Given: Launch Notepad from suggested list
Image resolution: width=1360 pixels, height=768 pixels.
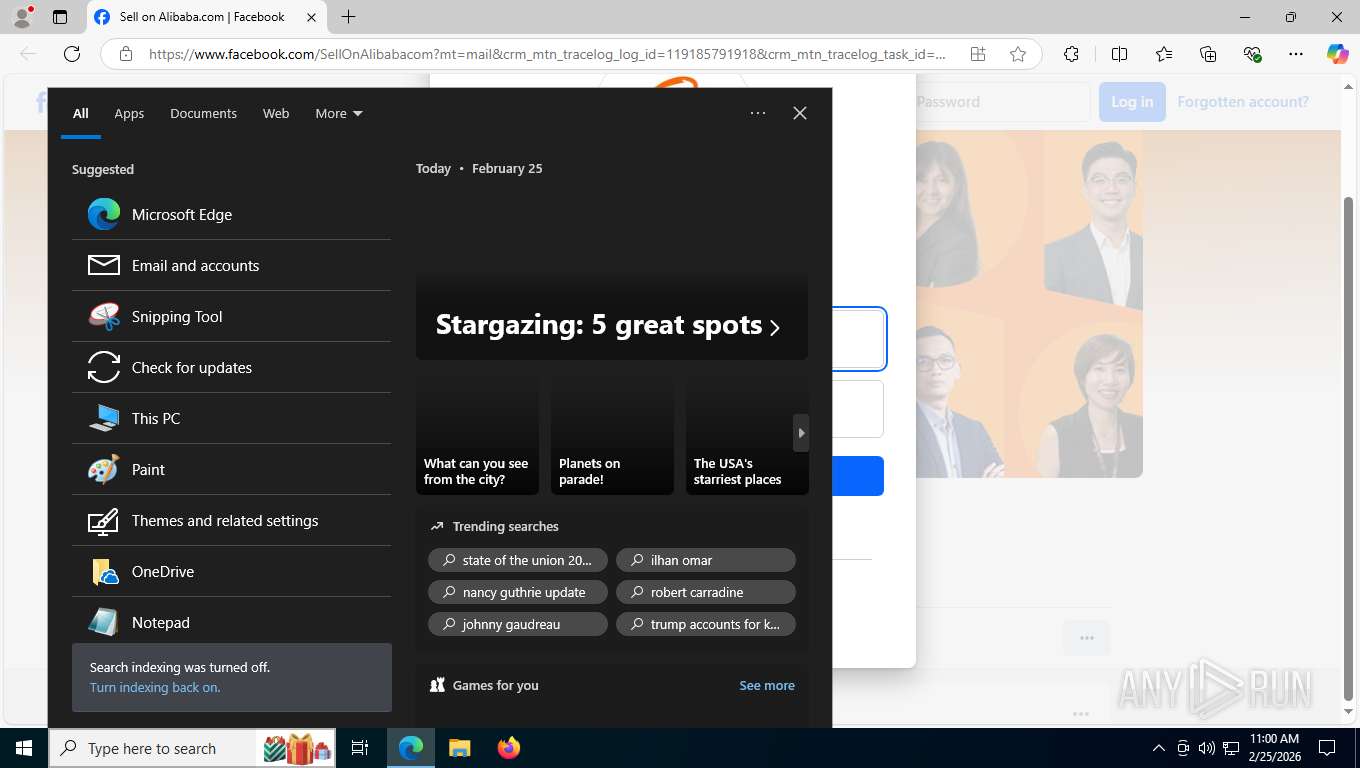Looking at the screenshot, I should [x=231, y=622].
